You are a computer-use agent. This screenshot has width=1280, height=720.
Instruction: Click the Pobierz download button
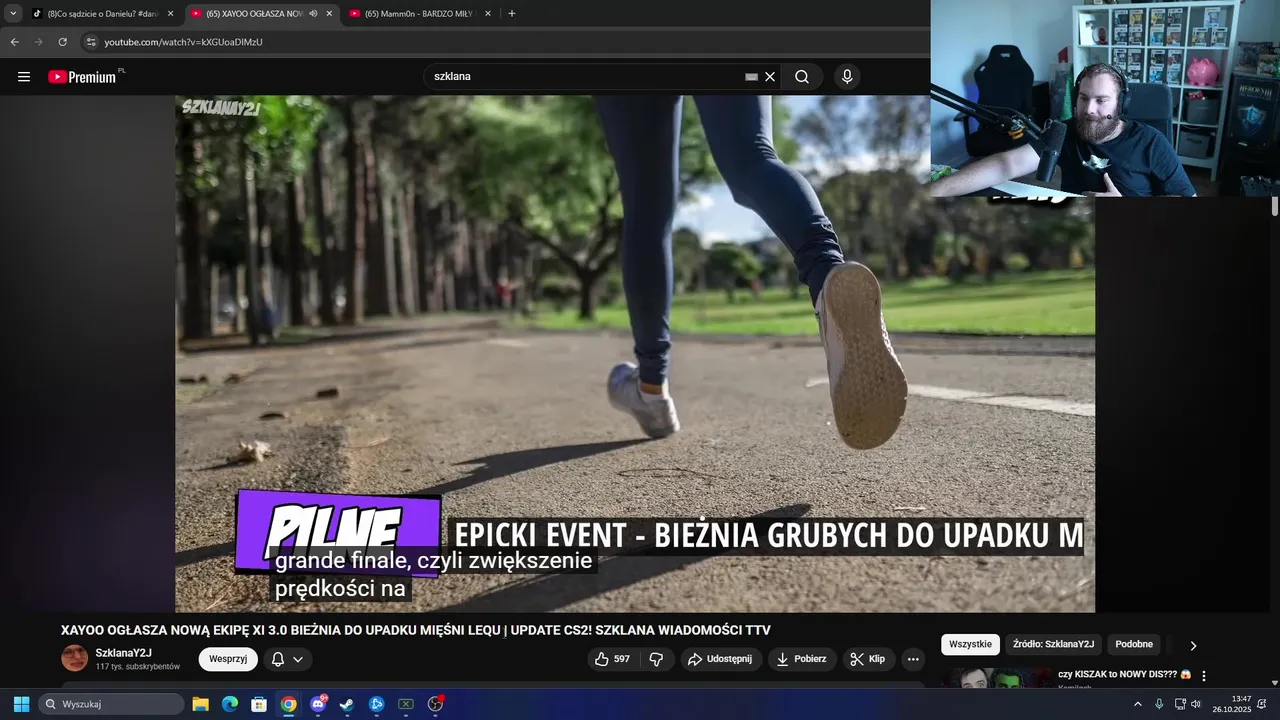coord(802,659)
